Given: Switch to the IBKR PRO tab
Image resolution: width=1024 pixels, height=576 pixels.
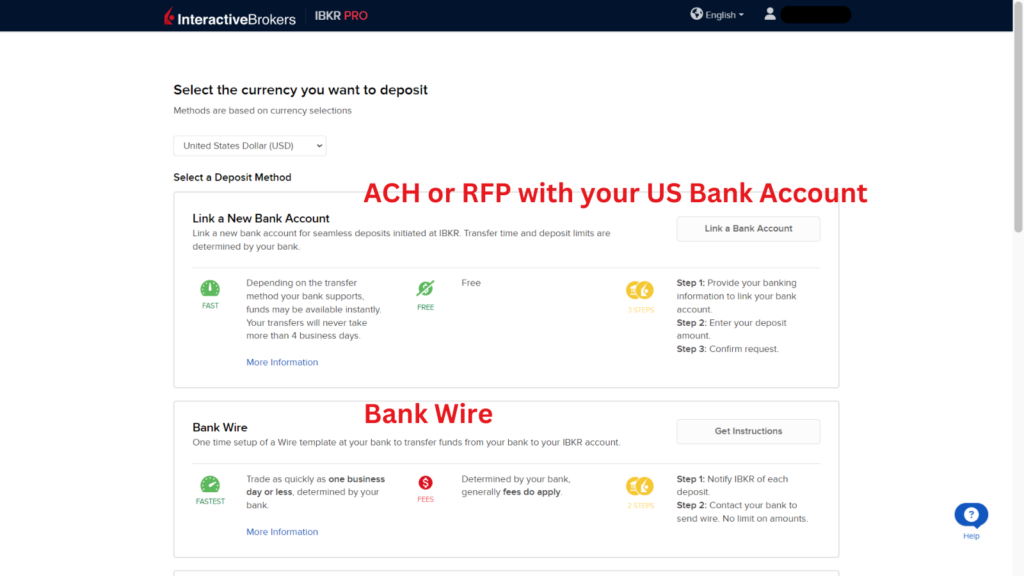Looking at the screenshot, I should (340, 15).
